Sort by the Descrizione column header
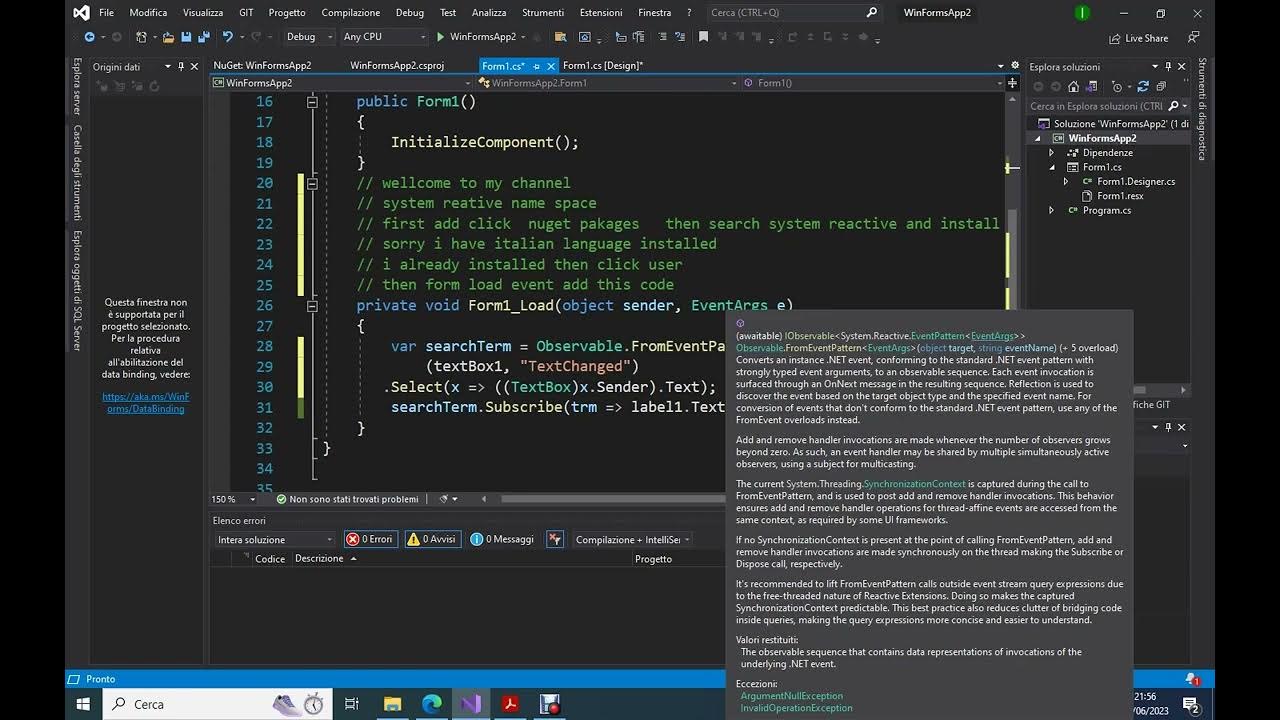The height and width of the screenshot is (720, 1280). point(318,559)
